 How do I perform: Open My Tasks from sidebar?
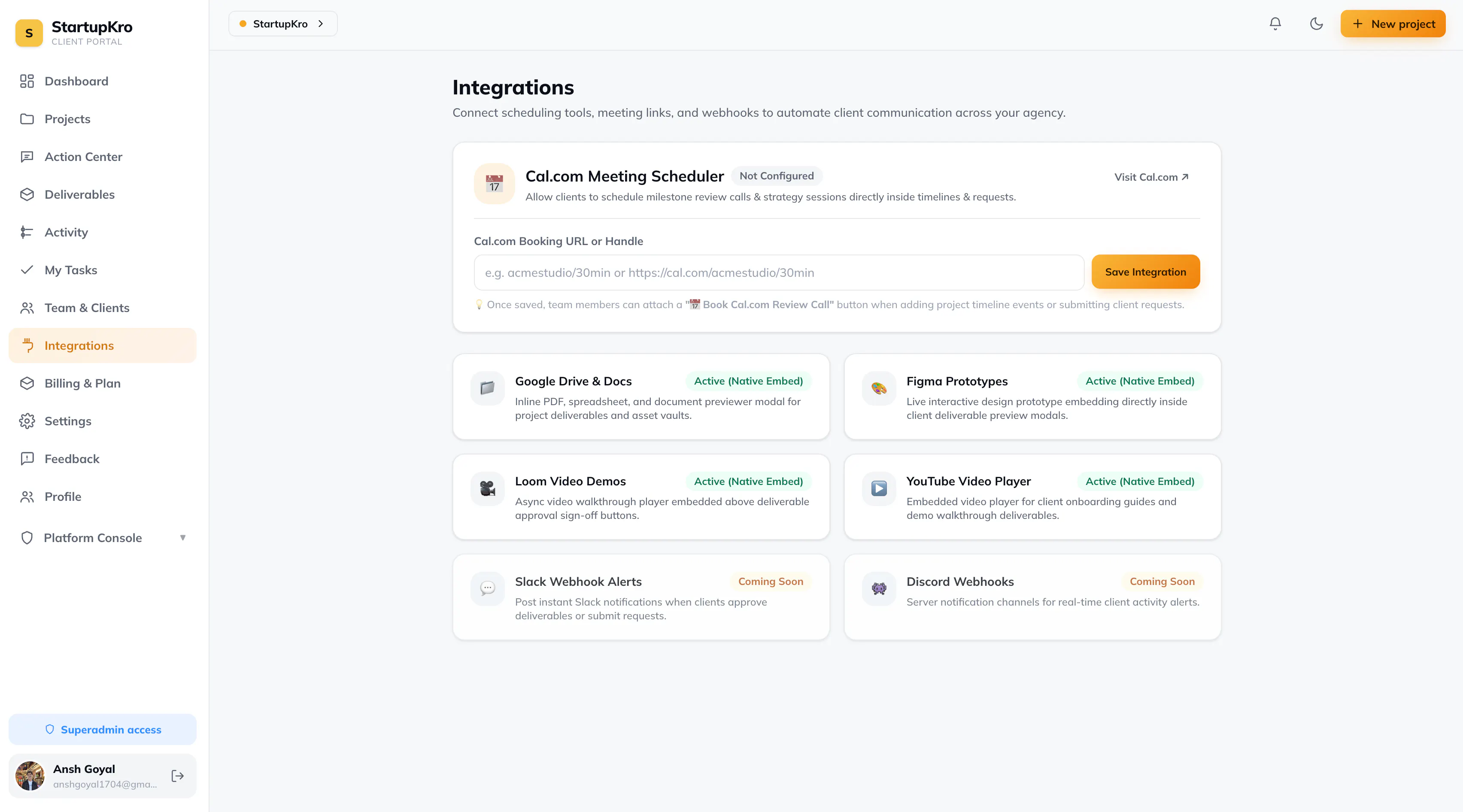point(102,270)
